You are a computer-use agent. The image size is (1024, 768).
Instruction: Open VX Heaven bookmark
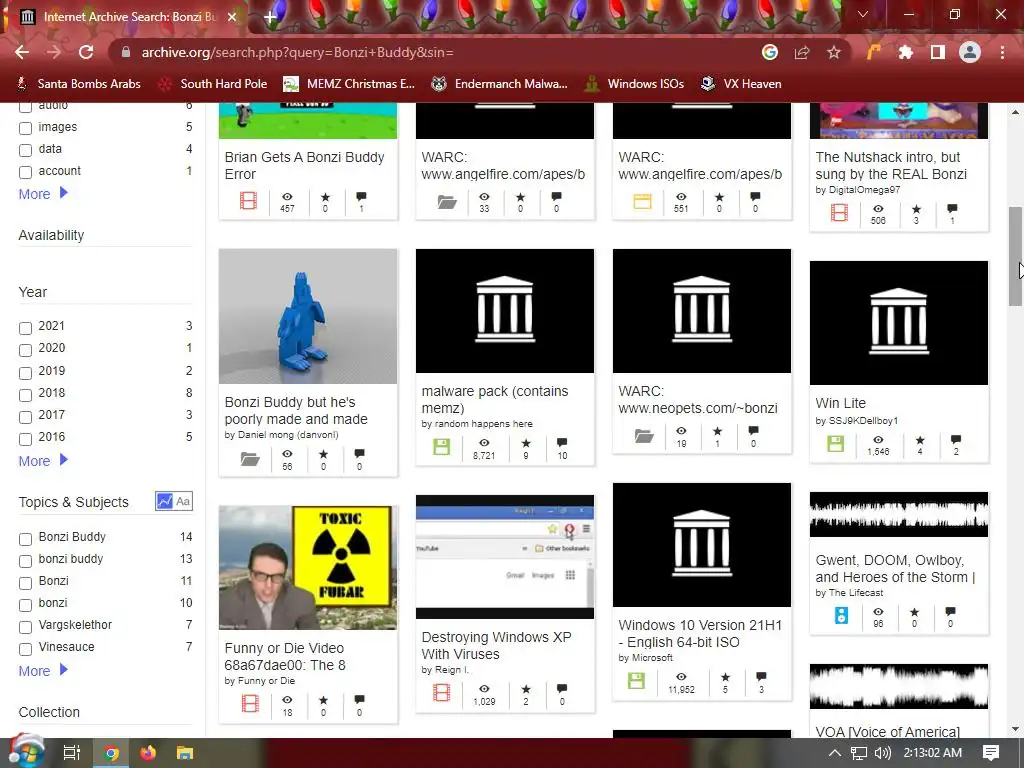coord(741,84)
